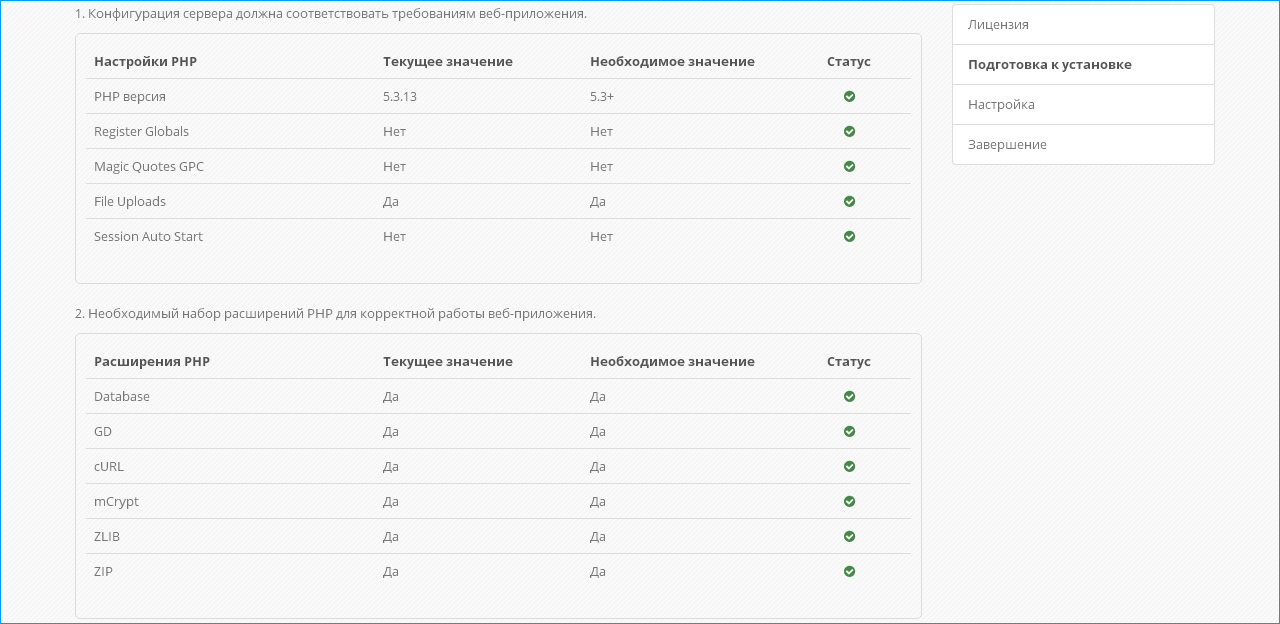Click Database extension status check icon
This screenshot has height=624, width=1280.
[849, 397]
